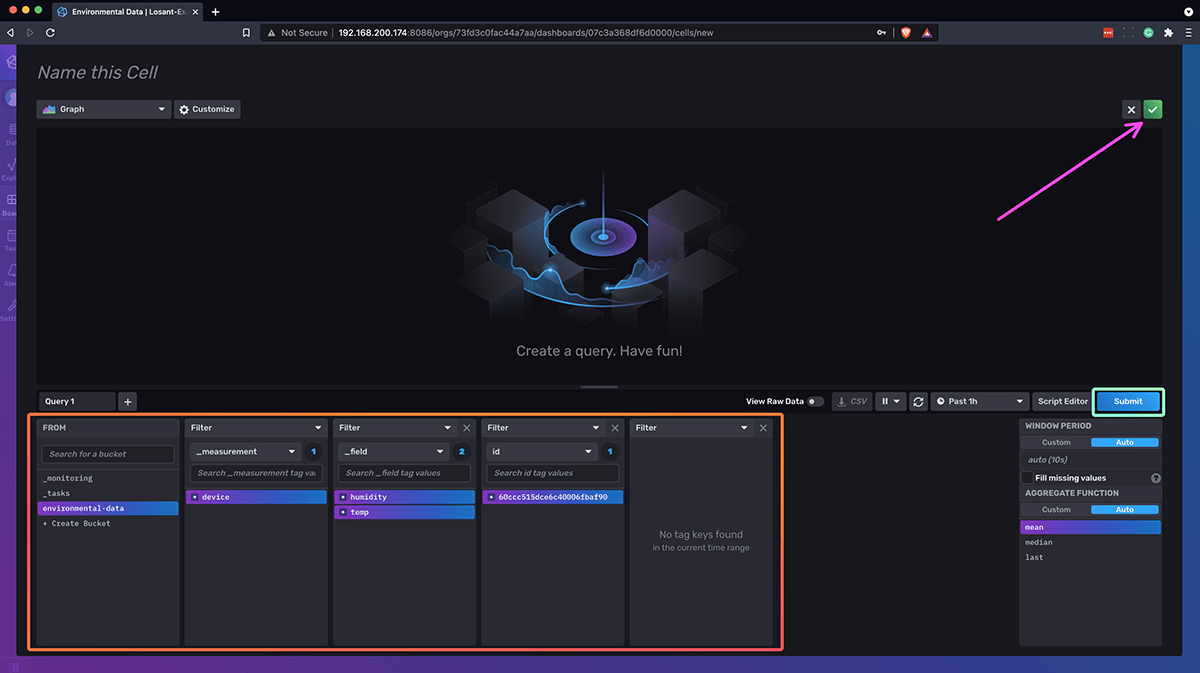Save the cell with the green checkmark
This screenshot has width=1200, height=673.
[1153, 109]
